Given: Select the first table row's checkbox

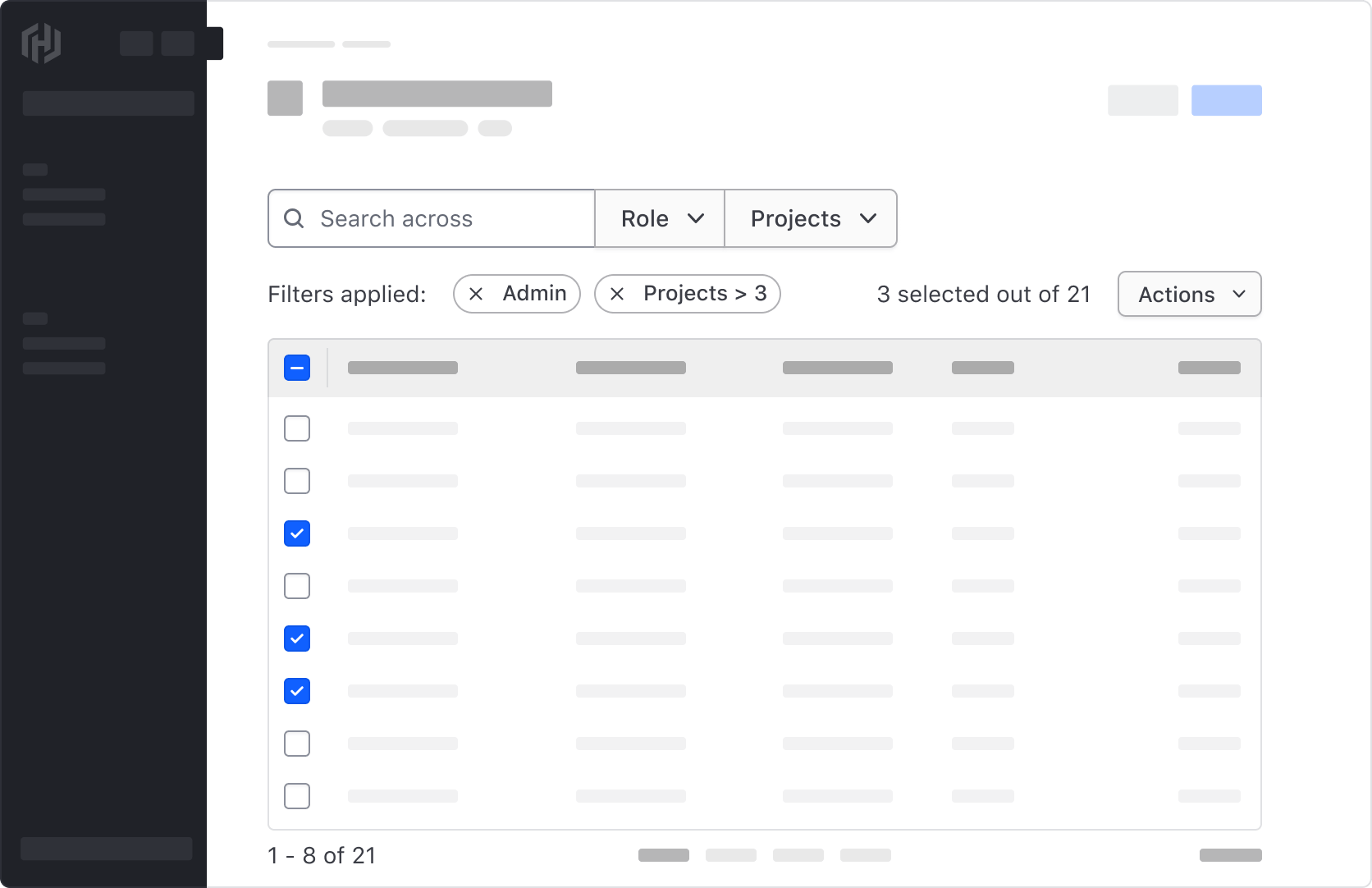Looking at the screenshot, I should (297, 428).
